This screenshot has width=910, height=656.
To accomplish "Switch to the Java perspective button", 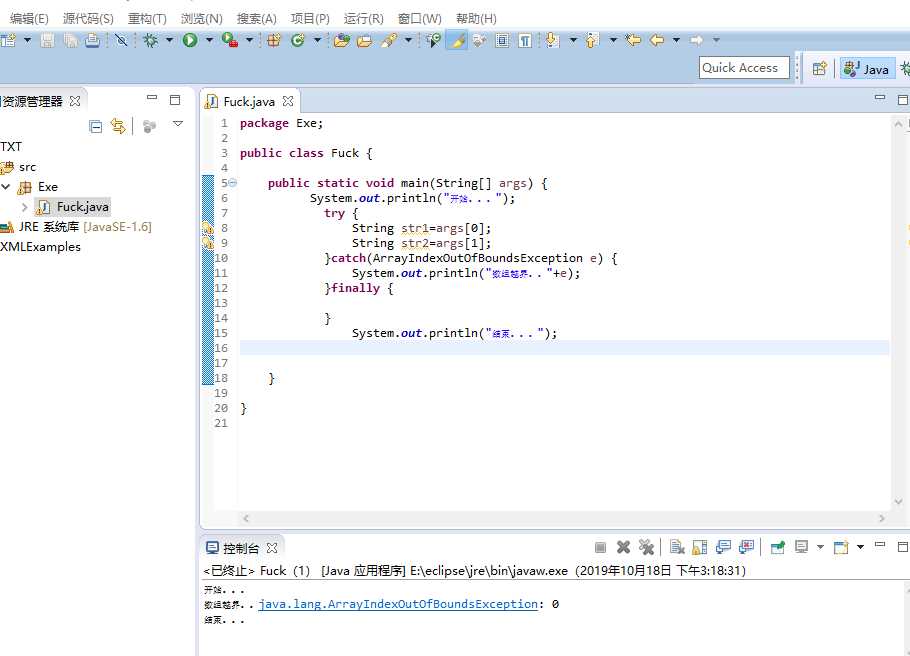I will [x=867, y=68].
